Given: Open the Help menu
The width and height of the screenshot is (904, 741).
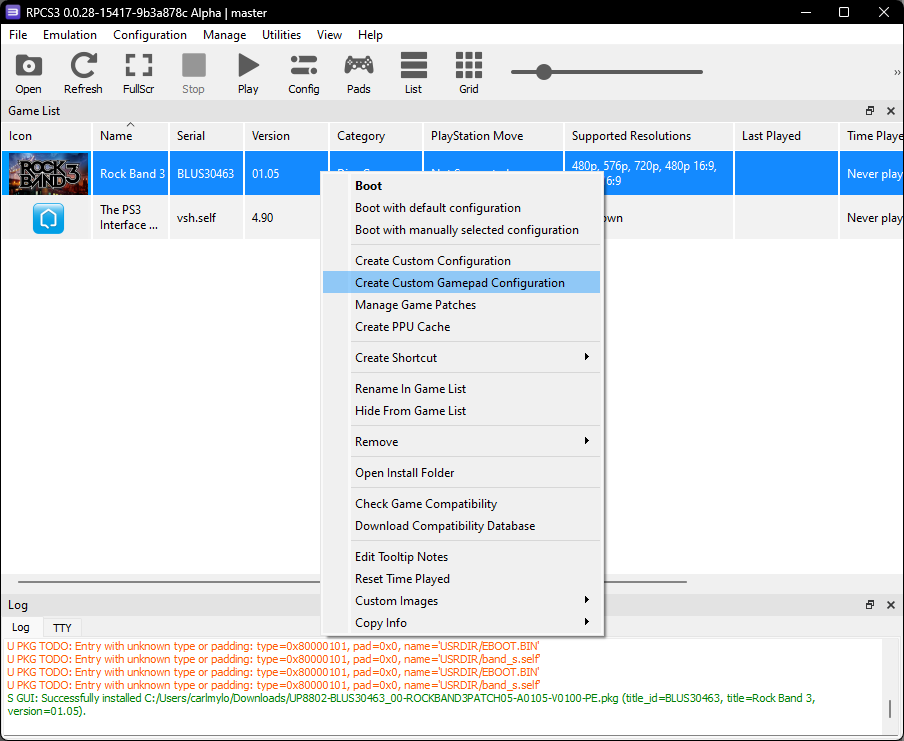Looking at the screenshot, I should pyautogui.click(x=370, y=35).
